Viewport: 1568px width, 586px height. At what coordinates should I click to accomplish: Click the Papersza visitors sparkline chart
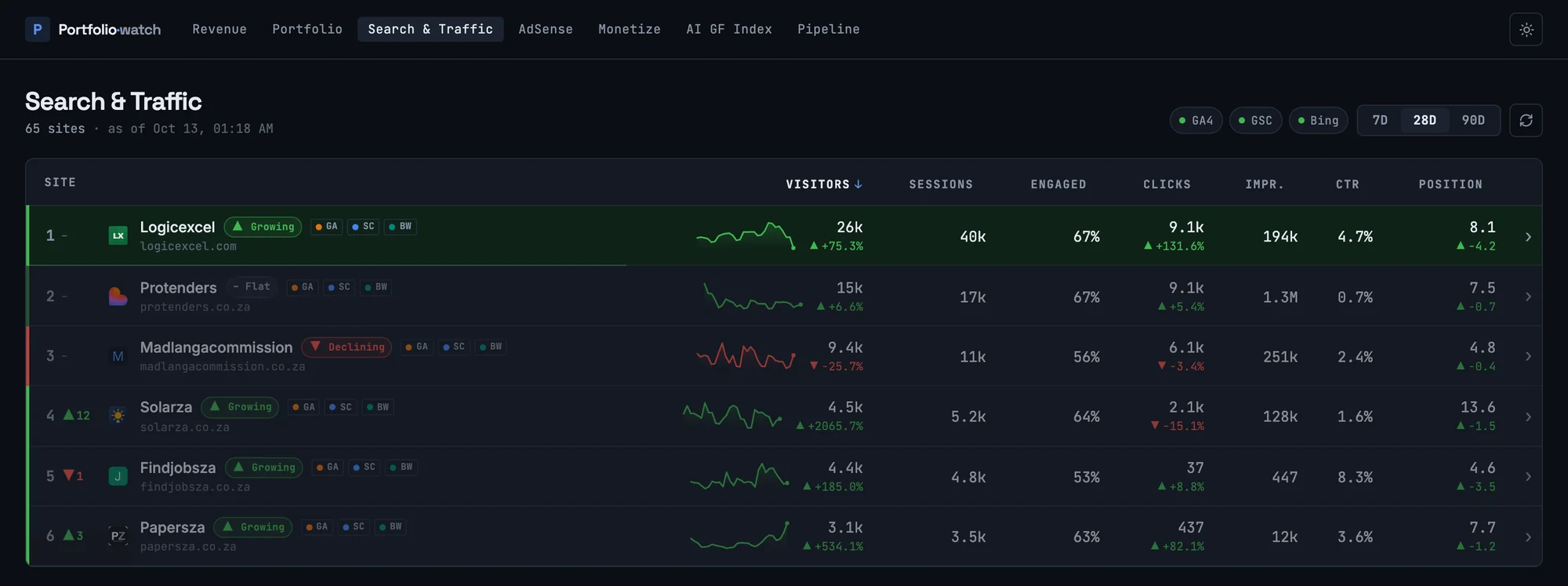(x=739, y=535)
